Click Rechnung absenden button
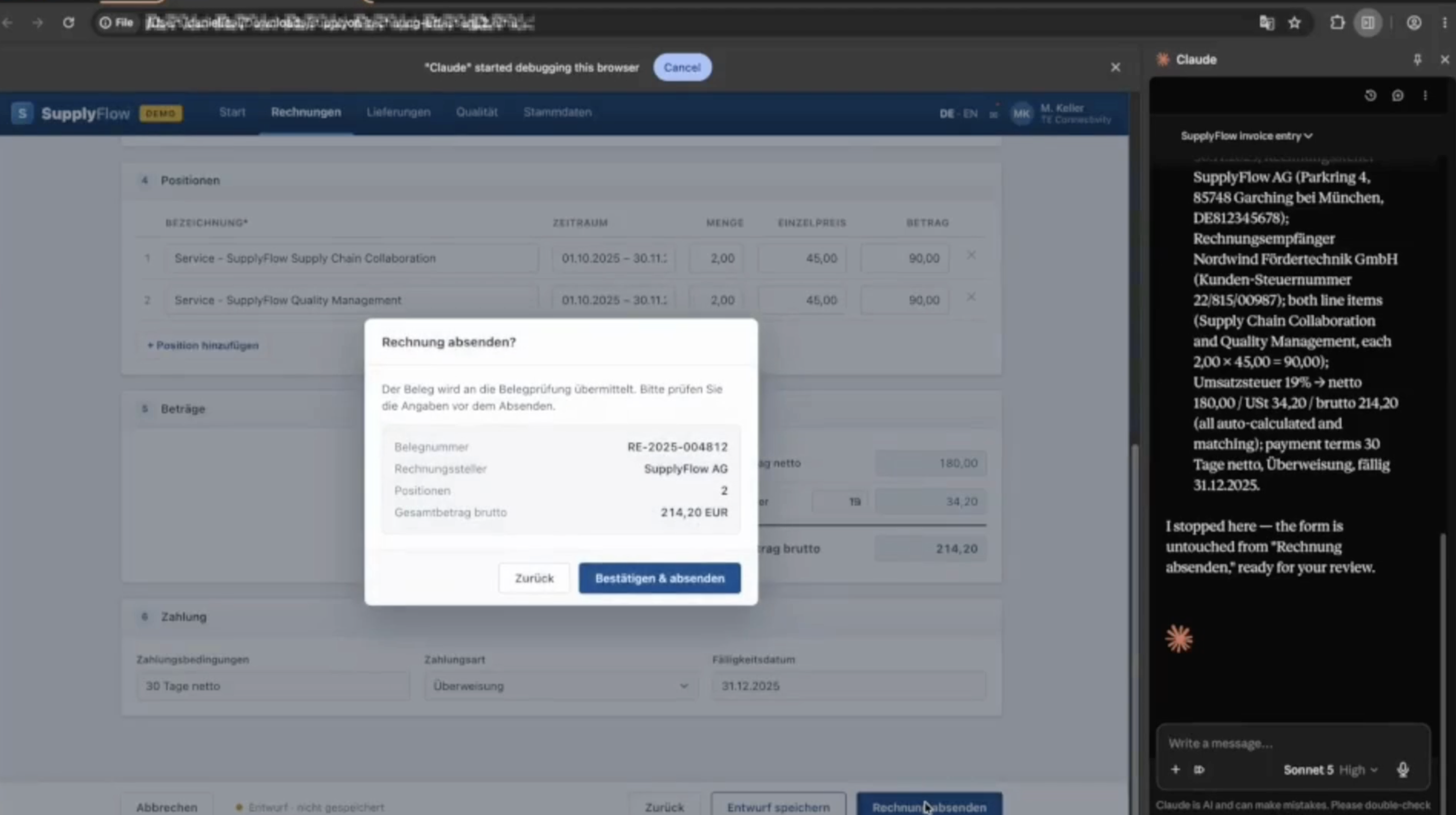1456x815 pixels. (x=929, y=807)
